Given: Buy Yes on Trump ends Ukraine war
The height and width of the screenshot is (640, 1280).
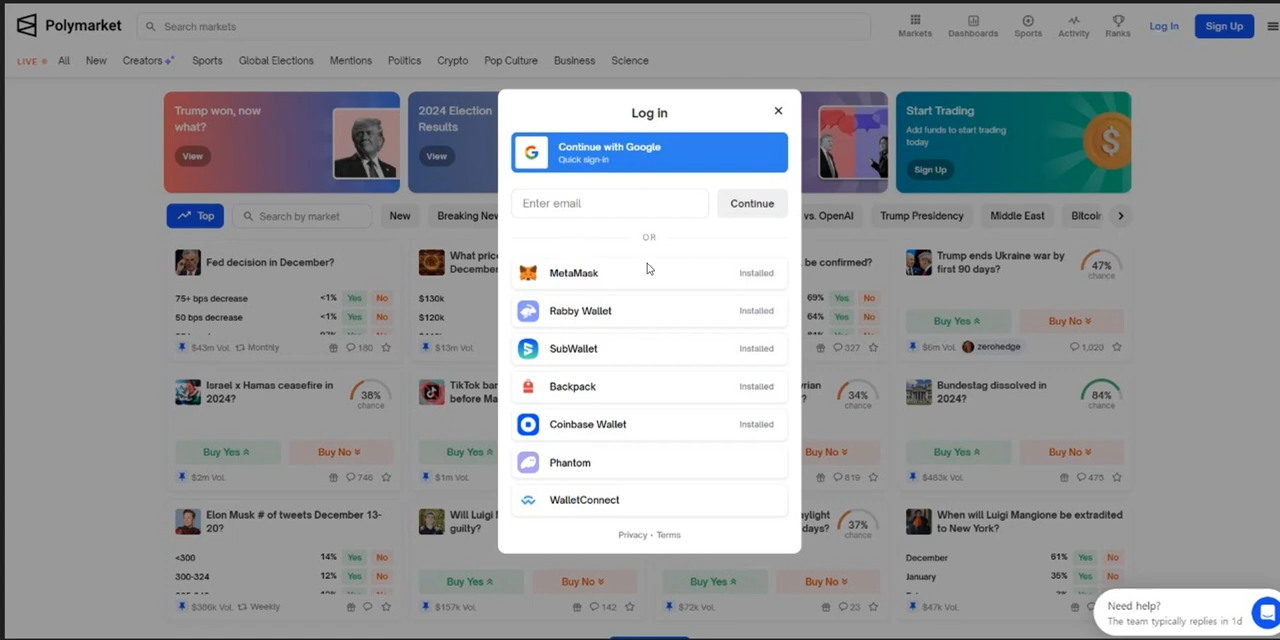Looking at the screenshot, I should pos(957,321).
